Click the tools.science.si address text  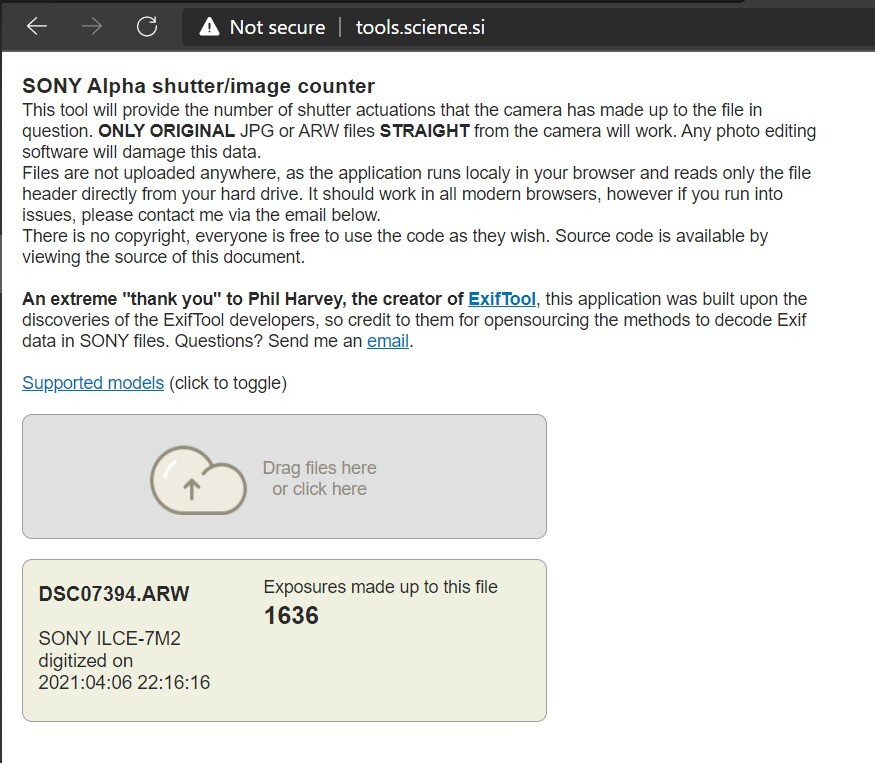click(420, 27)
